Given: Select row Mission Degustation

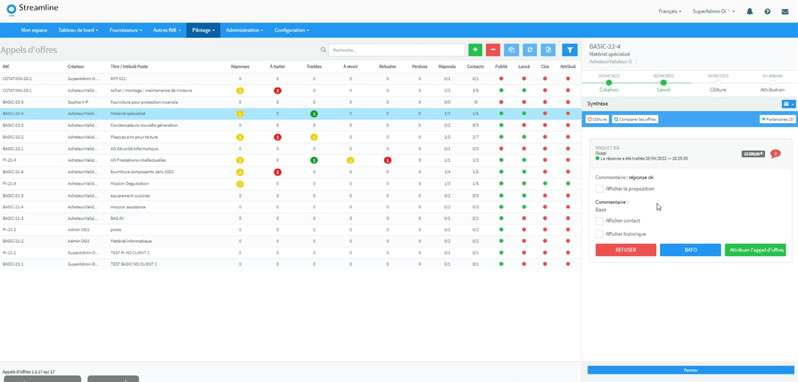Looking at the screenshot, I should (290, 184).
